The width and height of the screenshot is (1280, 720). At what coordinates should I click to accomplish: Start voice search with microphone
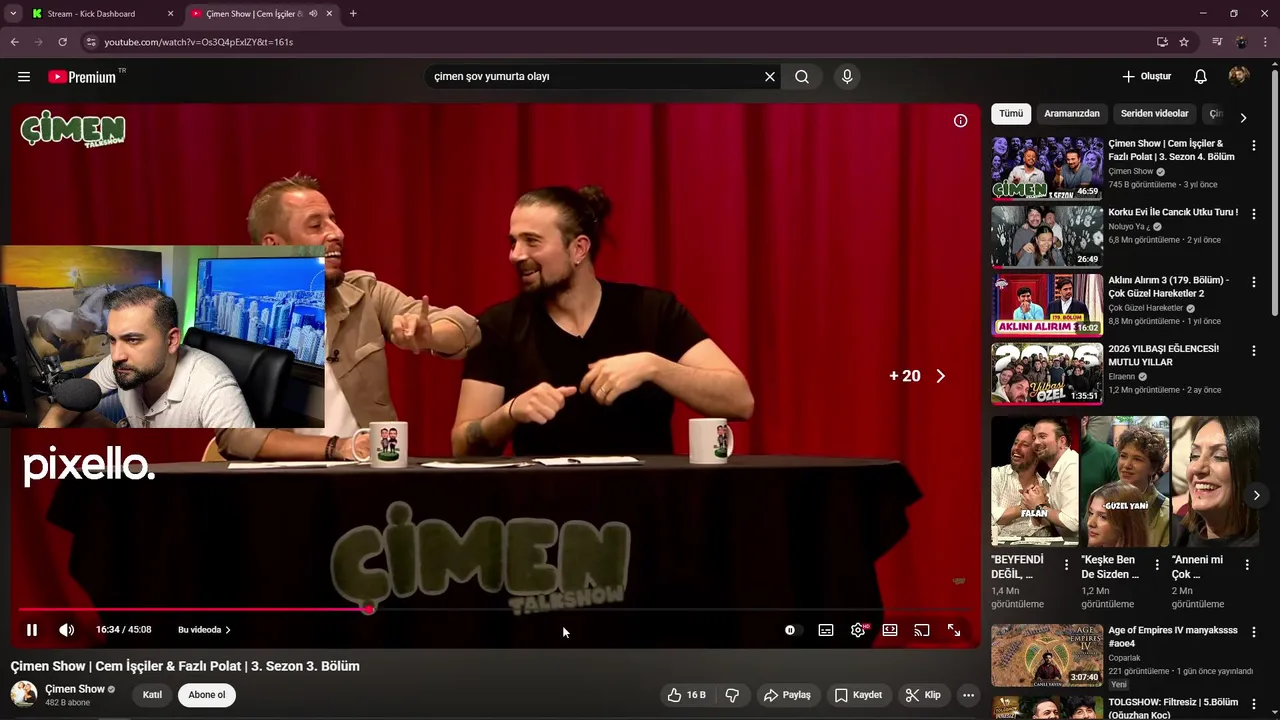[x=847, y=76]
